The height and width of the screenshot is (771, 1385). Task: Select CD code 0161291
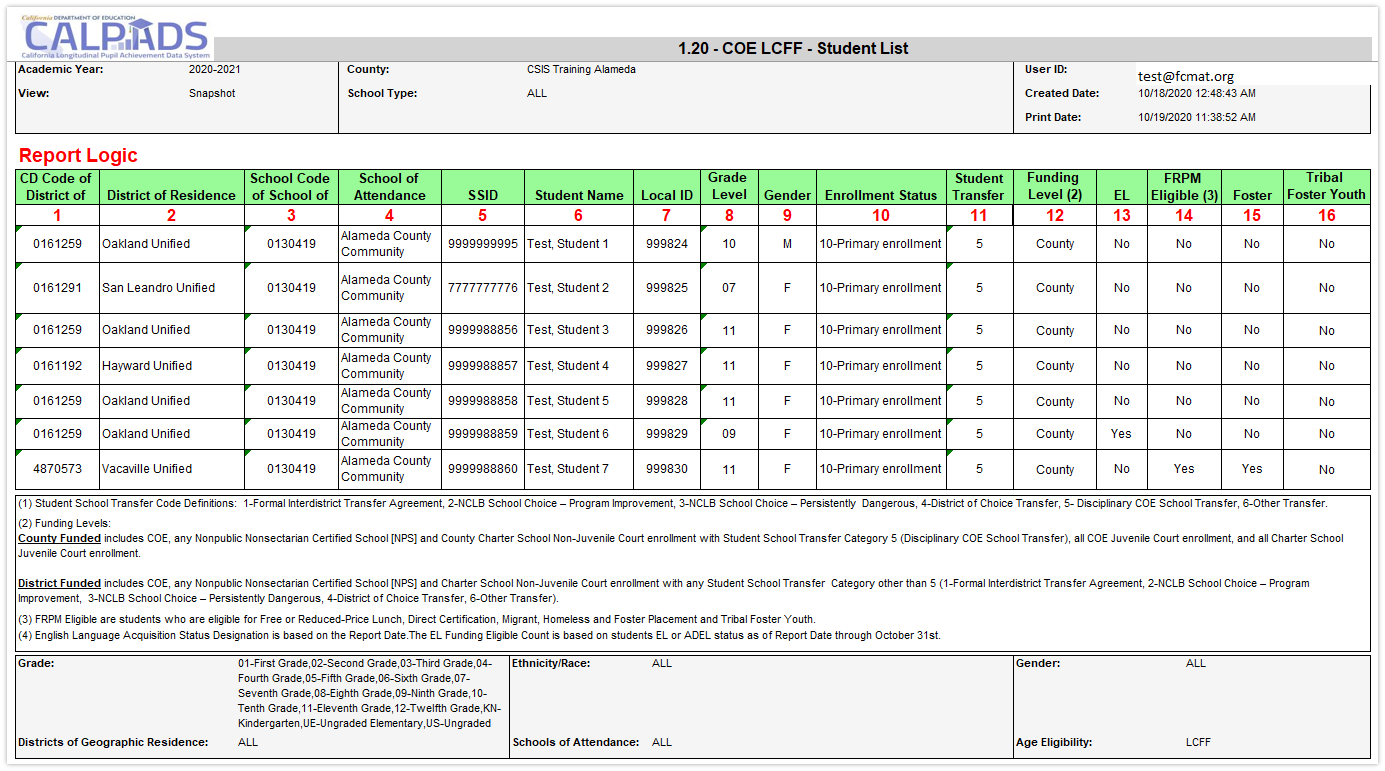pyautogui.click(x=57, y=288)
